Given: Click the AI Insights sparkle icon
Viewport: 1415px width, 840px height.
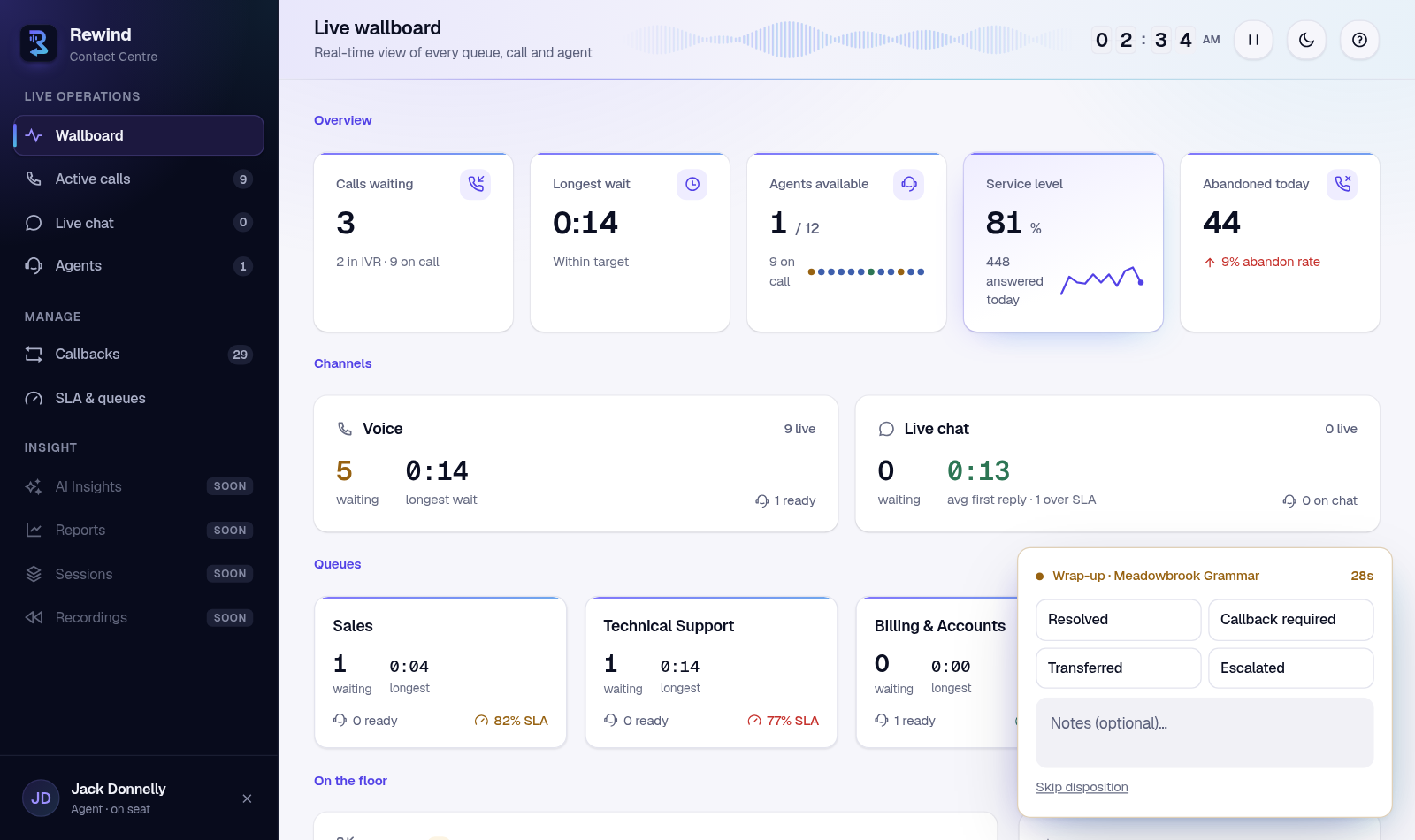Looking at the screenshot, I should tap(34, 486).
